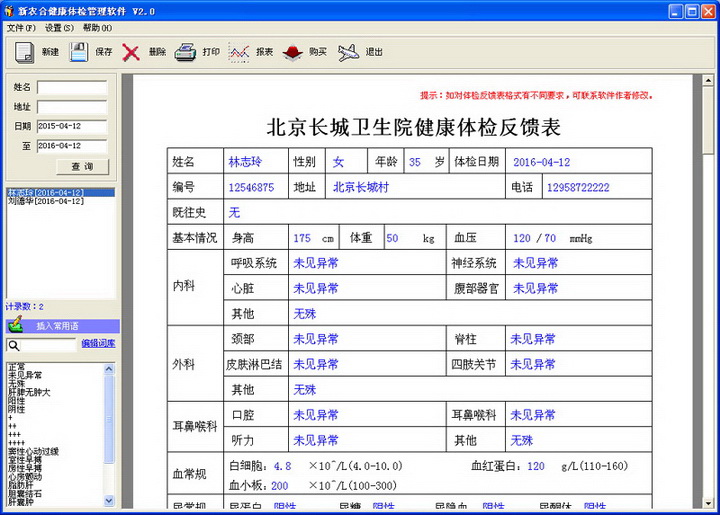Select patient 林志玲 in the record list
720x515 pixels.
pyautogui.click(x=45, y=192)
